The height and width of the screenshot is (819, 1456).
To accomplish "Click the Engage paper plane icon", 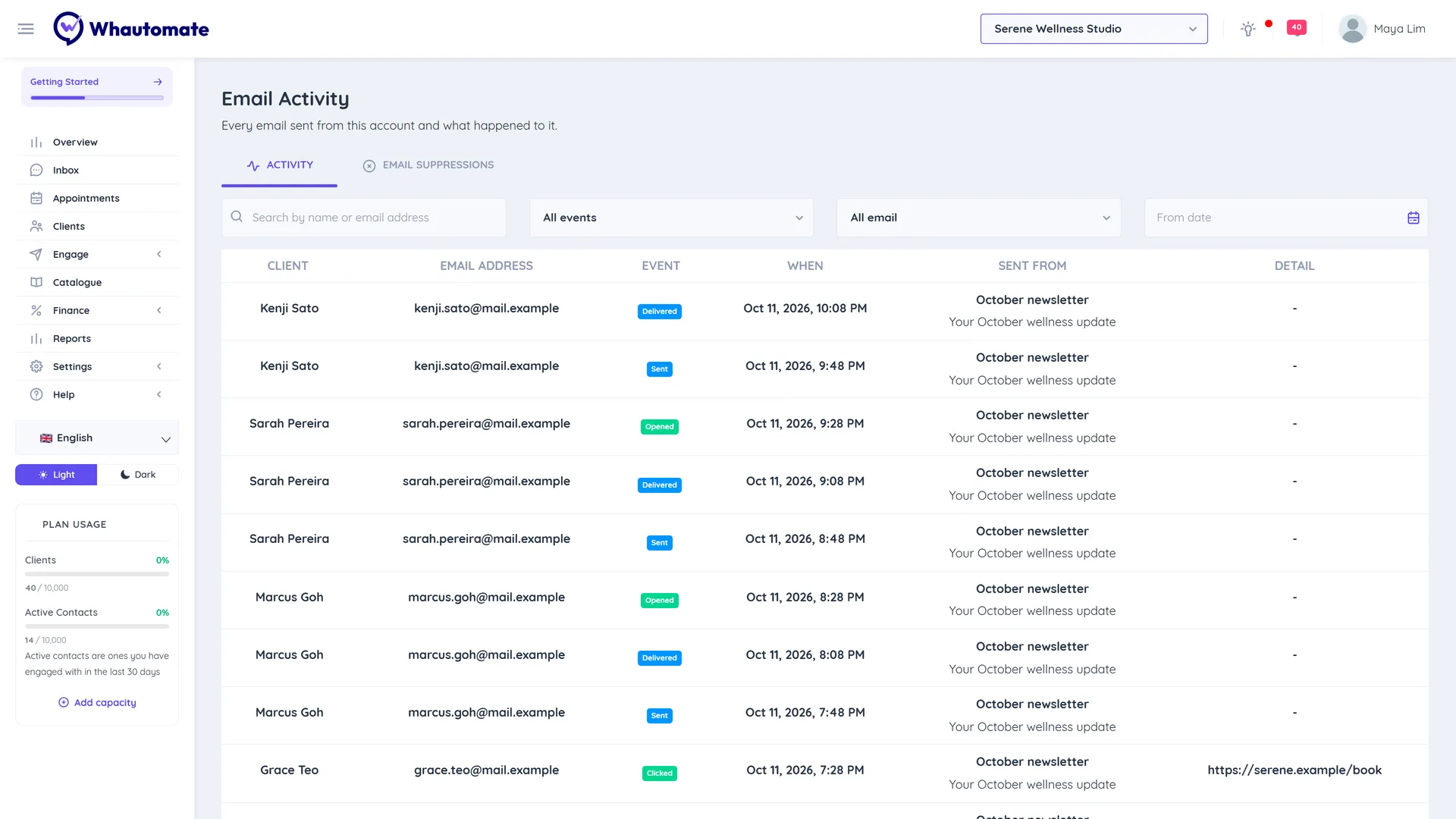I will [x=36, y=255].
